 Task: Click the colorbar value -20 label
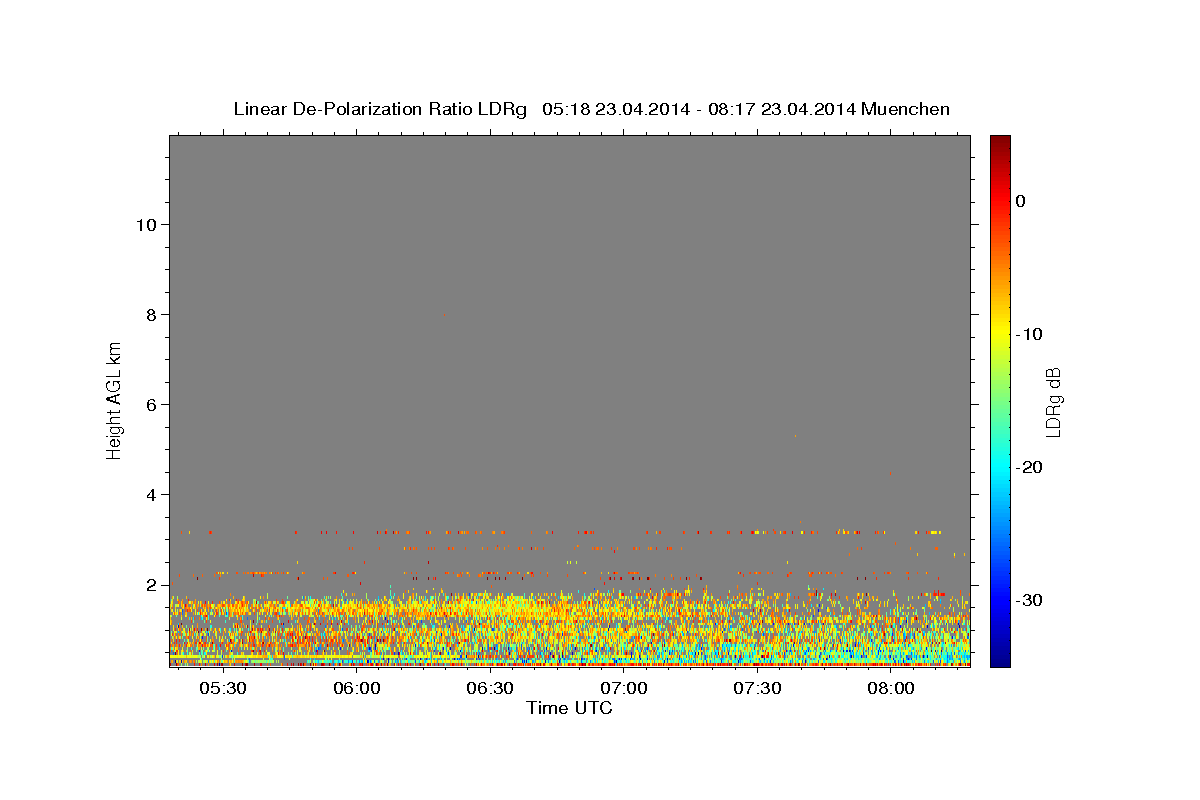coord(1030,467)
